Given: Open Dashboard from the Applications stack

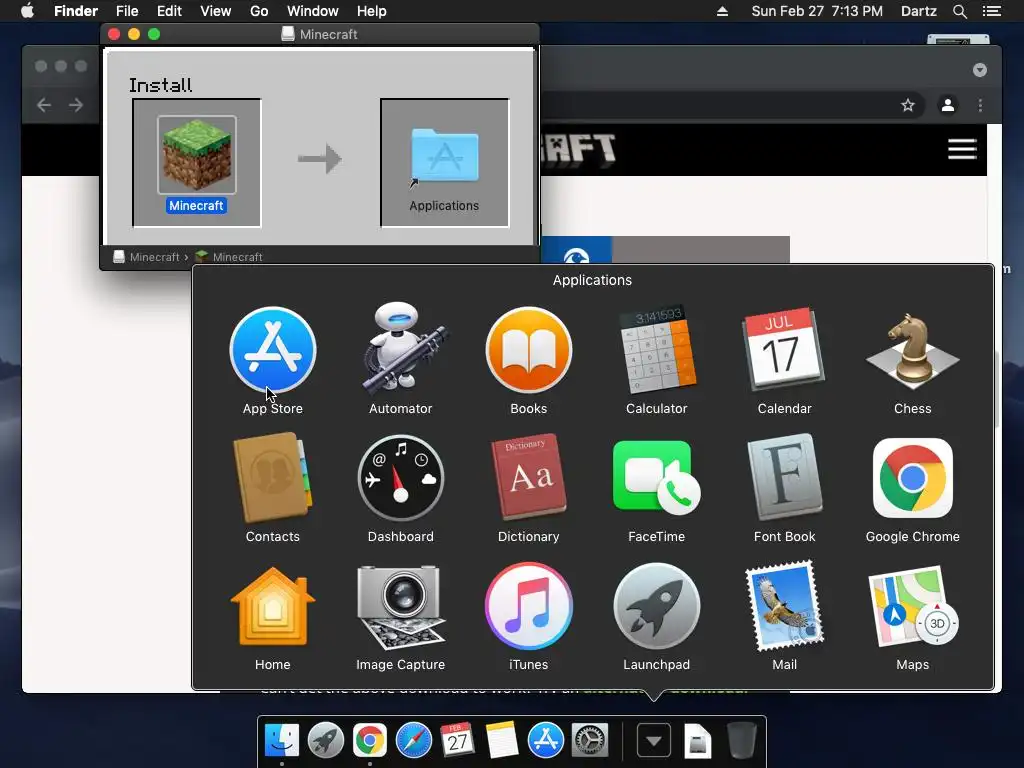Looking at the screenshot, I should pos(401,479).
